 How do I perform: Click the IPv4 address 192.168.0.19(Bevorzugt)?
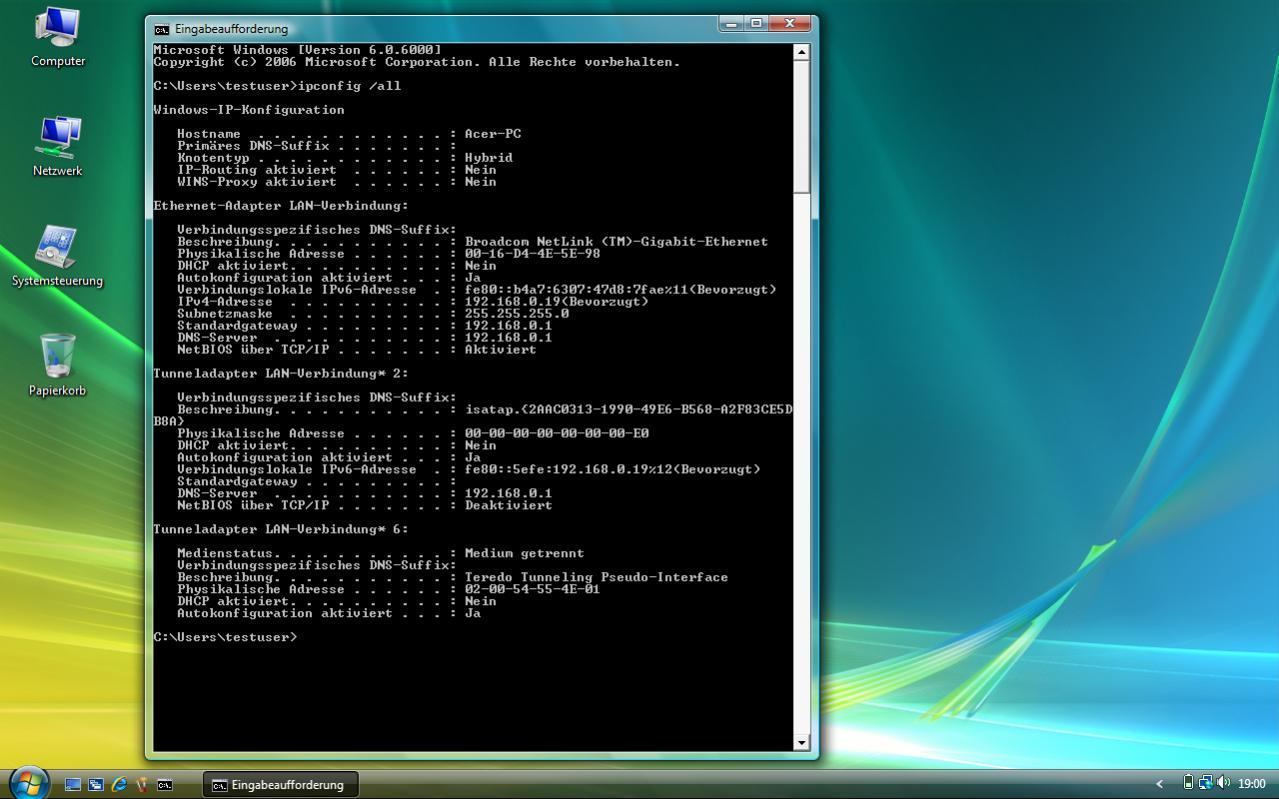557,302
